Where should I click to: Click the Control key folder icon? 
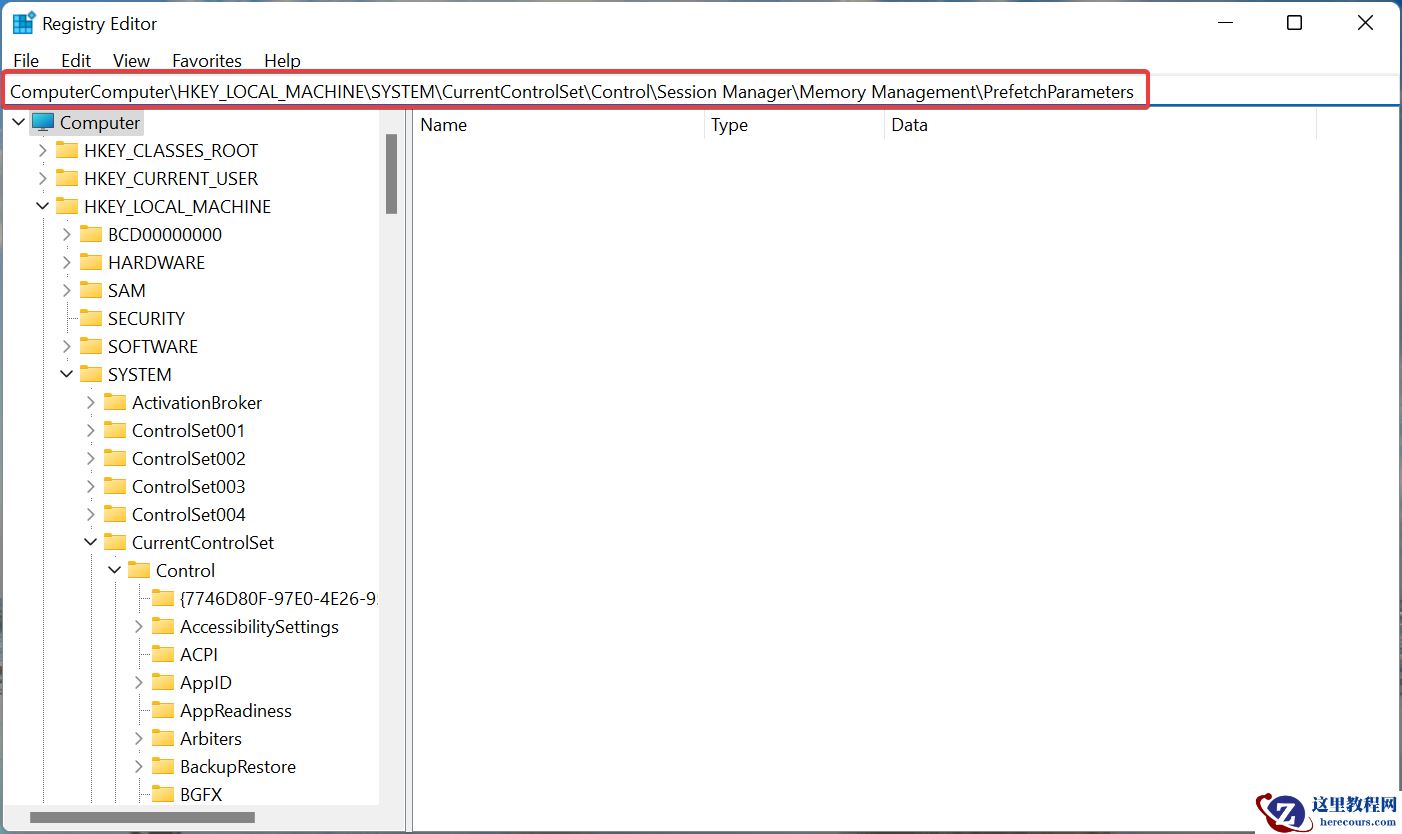[x=139, y=570]
